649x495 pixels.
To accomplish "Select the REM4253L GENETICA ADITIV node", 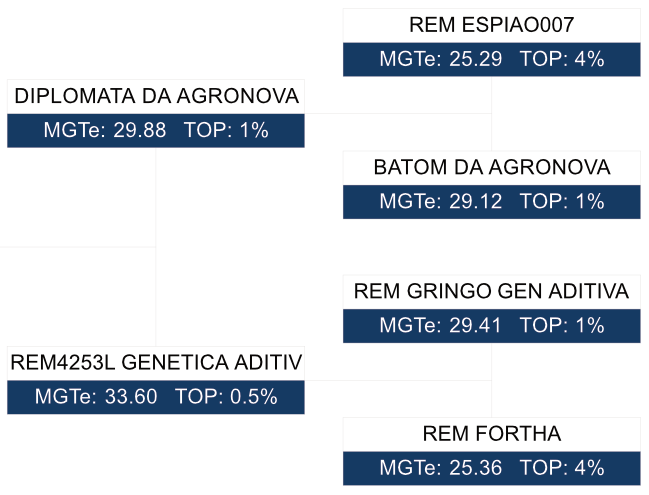I will pos(156,362).
